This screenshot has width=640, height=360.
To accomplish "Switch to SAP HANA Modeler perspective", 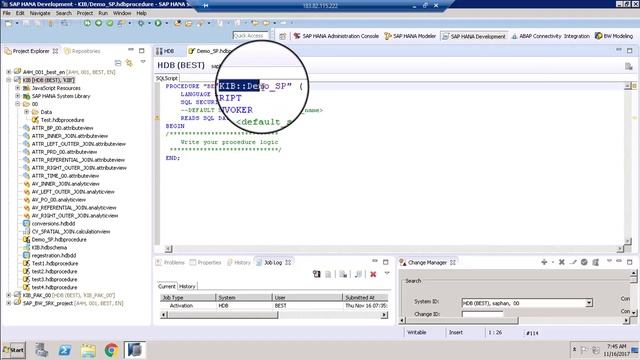I will (410, 36).
